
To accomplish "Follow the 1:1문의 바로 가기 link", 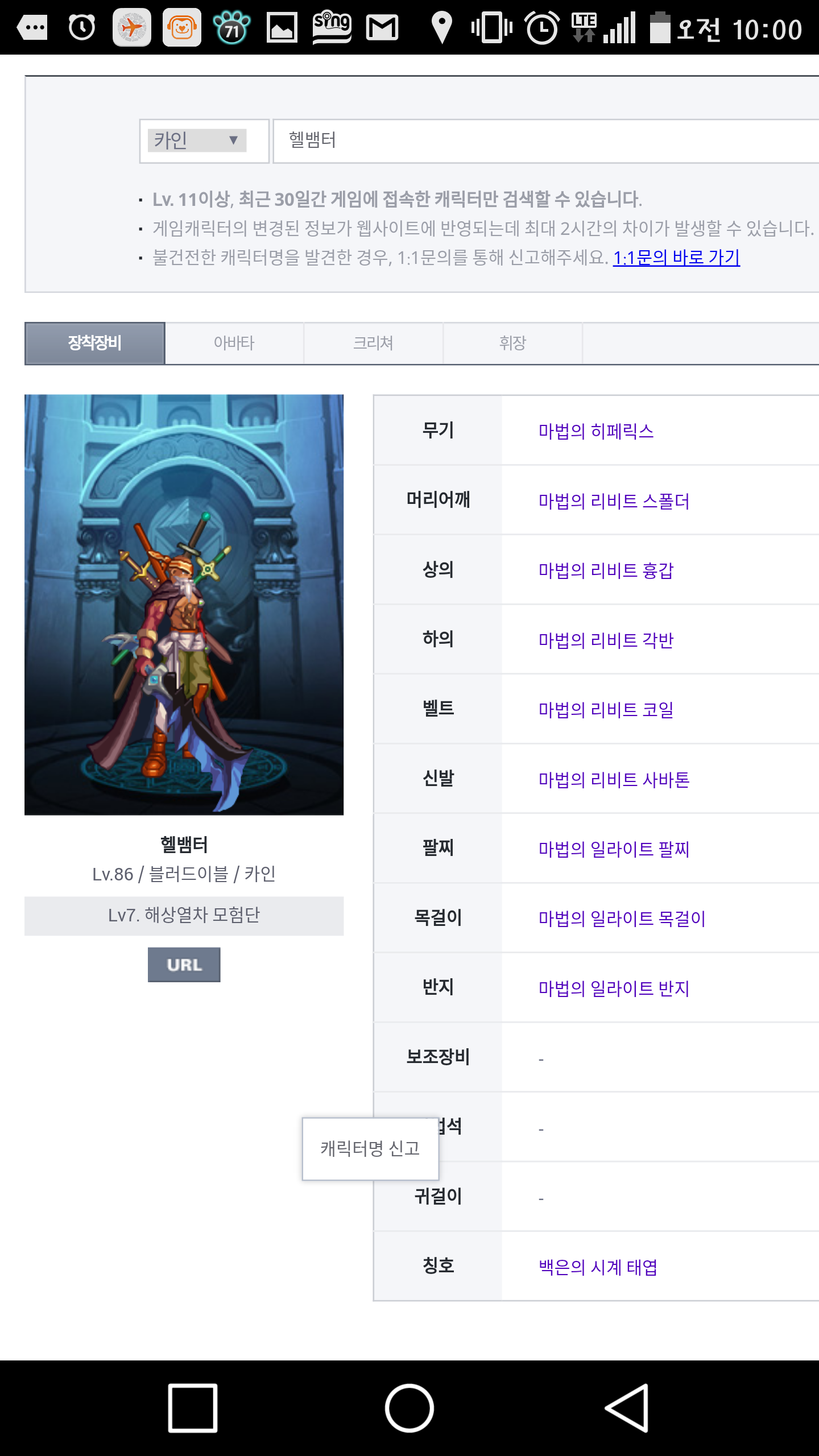I will [x=677, y=258].
